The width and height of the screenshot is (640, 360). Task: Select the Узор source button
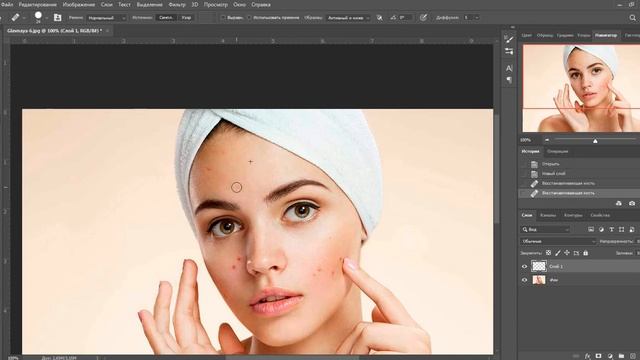coord(186,18)
